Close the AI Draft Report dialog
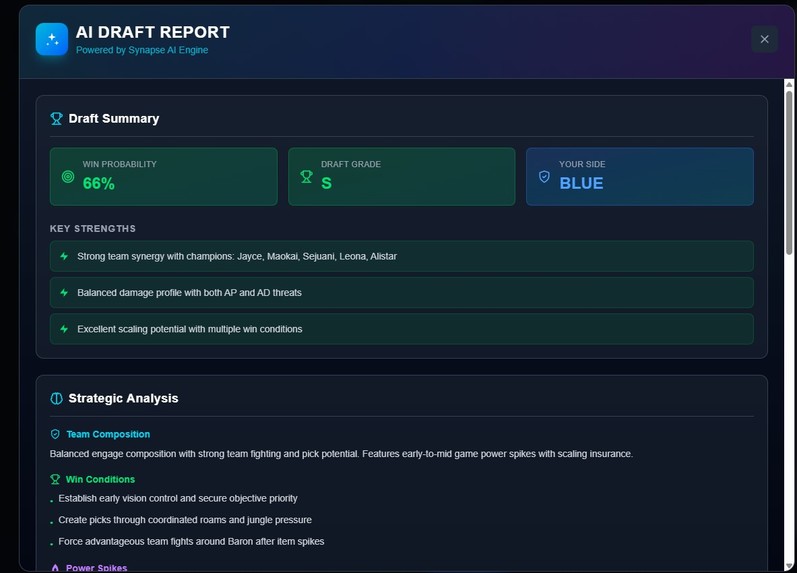This screenshot has width=797, height=573. tap(764, 39)
